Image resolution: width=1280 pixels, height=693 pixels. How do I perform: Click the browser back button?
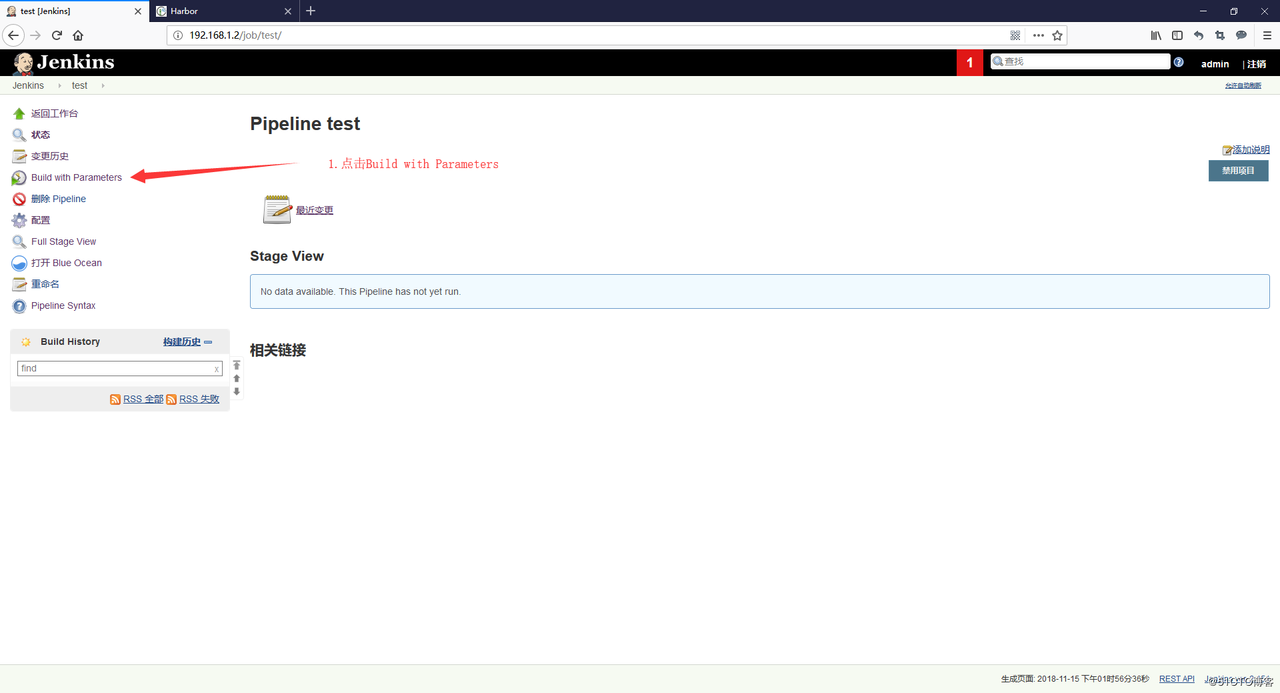[14, 35]
